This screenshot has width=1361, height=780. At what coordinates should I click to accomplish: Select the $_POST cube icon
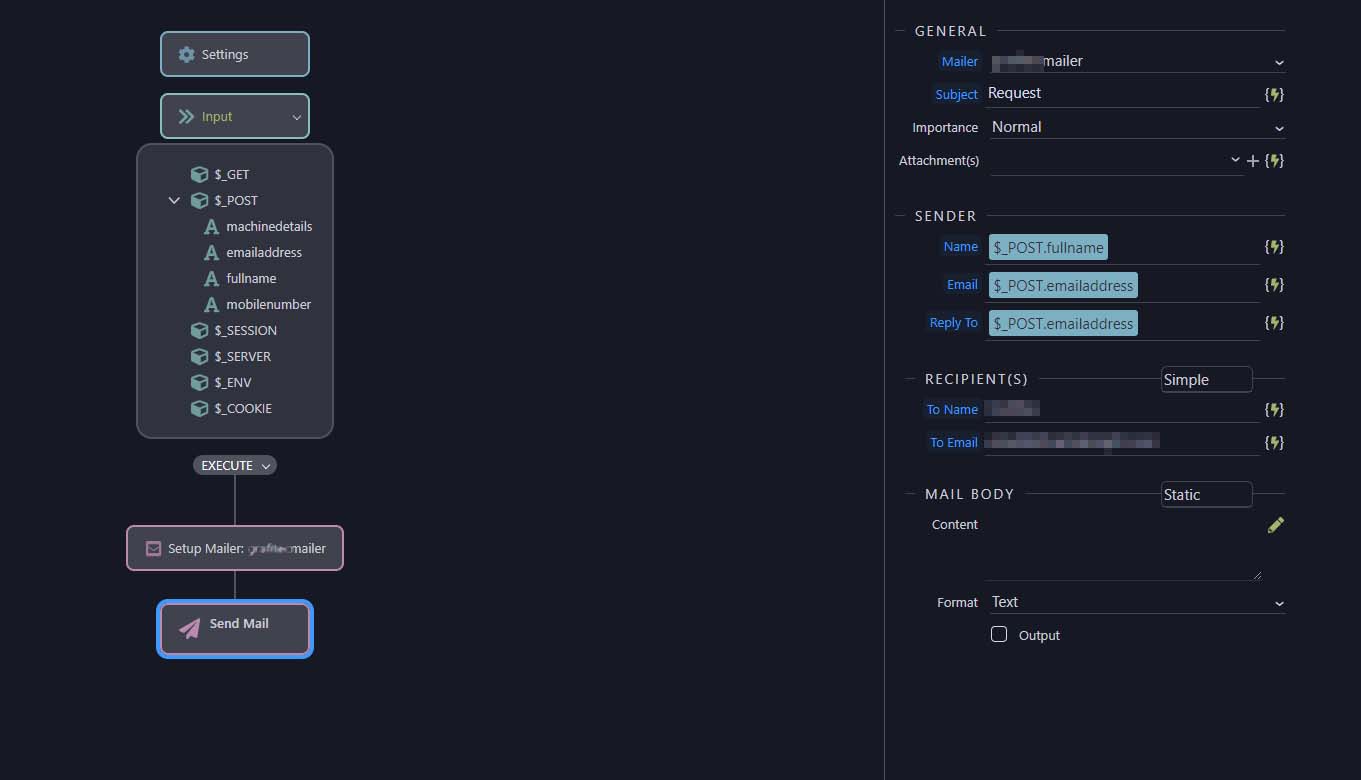tap(200, 200)
